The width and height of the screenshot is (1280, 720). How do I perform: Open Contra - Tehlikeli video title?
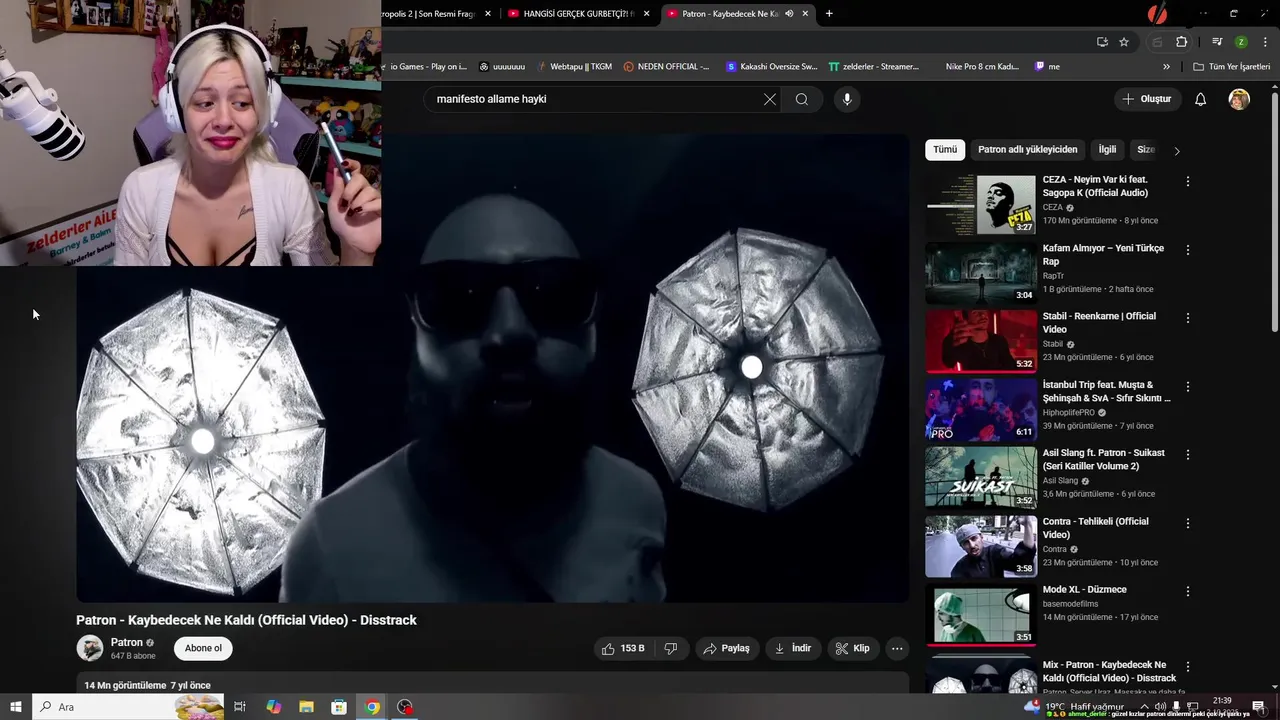click(1095, 528)
